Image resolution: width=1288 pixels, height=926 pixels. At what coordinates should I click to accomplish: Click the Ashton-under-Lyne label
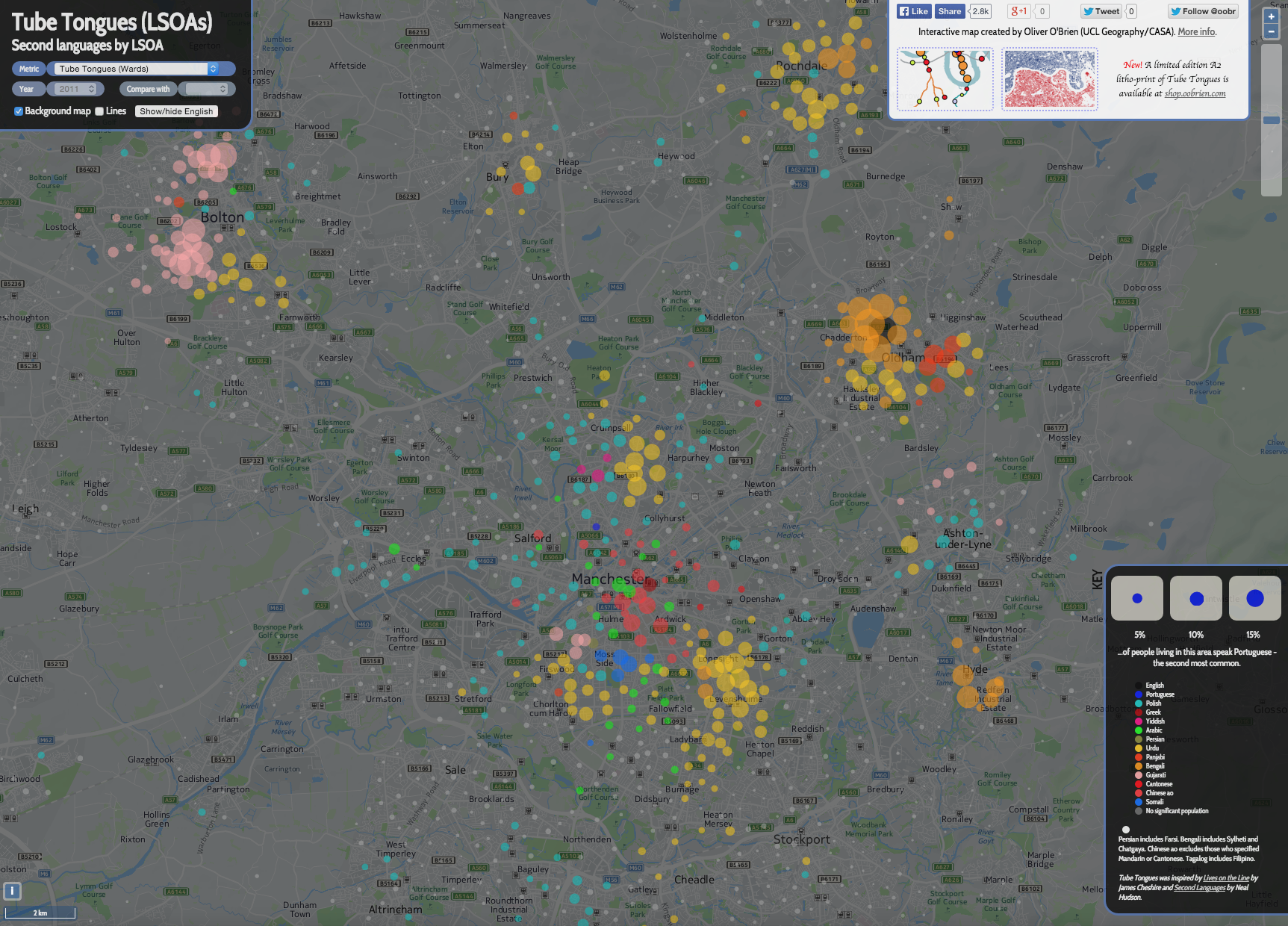[x=963, y=538]
